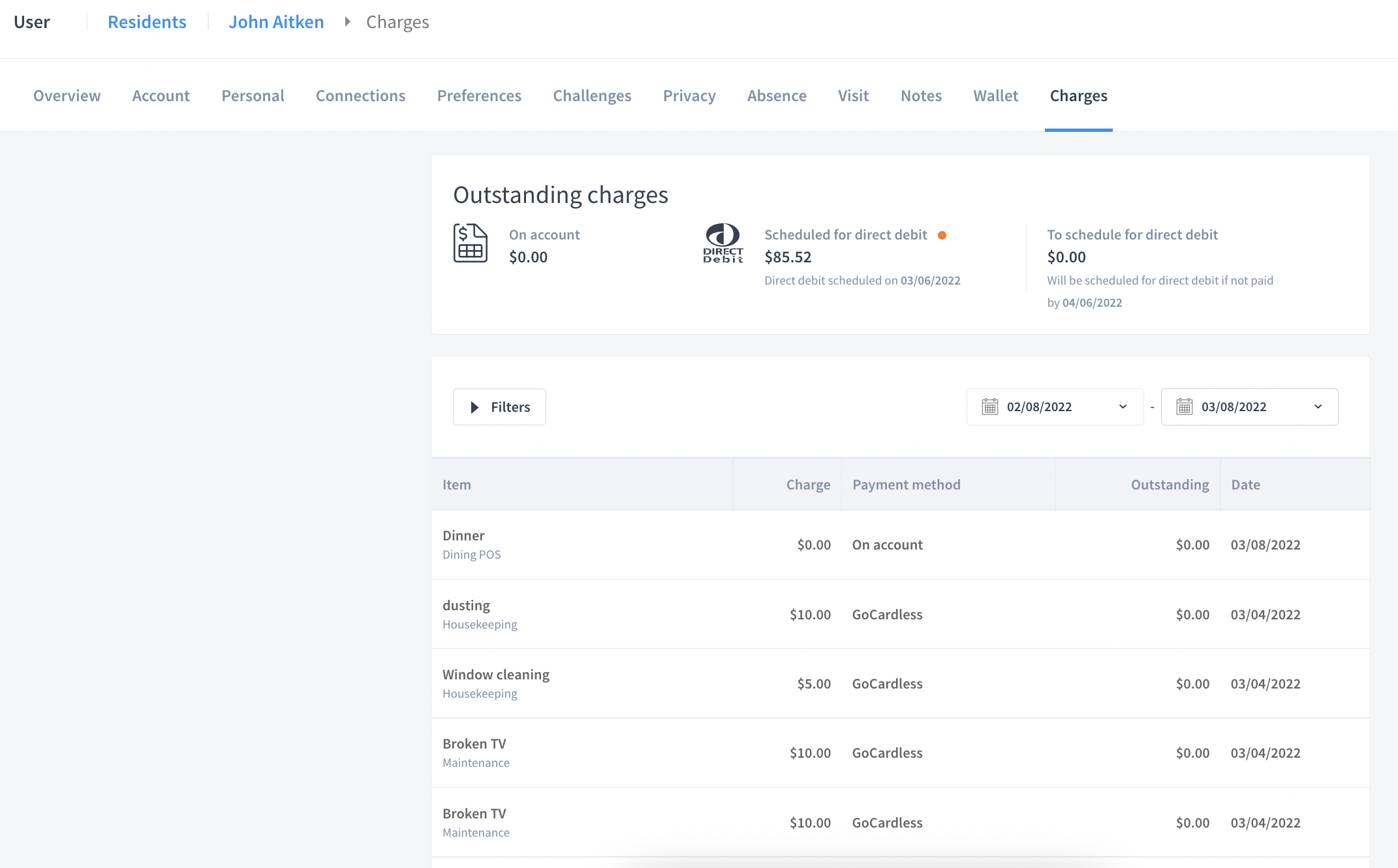Open the end date 03/08/2022 dropdown
Image resolution: width=1398 pixels, height=868 pixels.
click(1249, 407)
